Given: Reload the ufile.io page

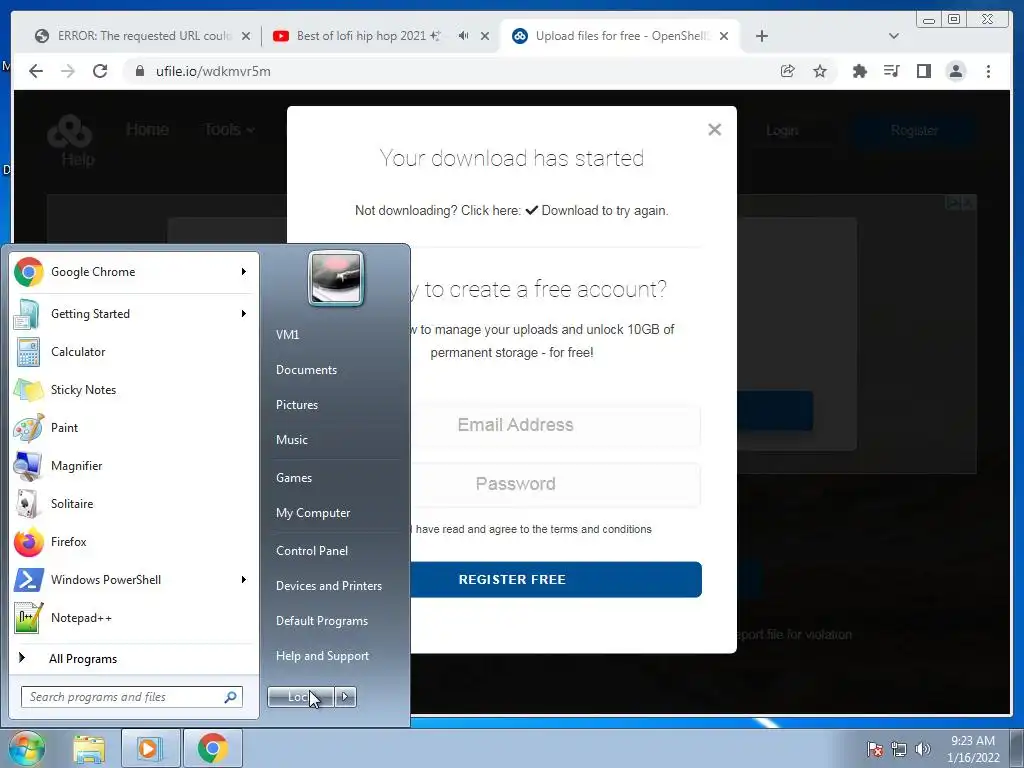Looking at the screenshot, I should 100,71.
